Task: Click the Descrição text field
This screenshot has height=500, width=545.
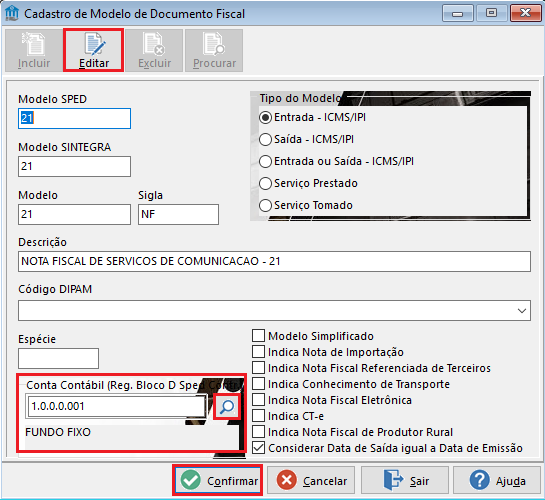Action: tap(274, 261)
